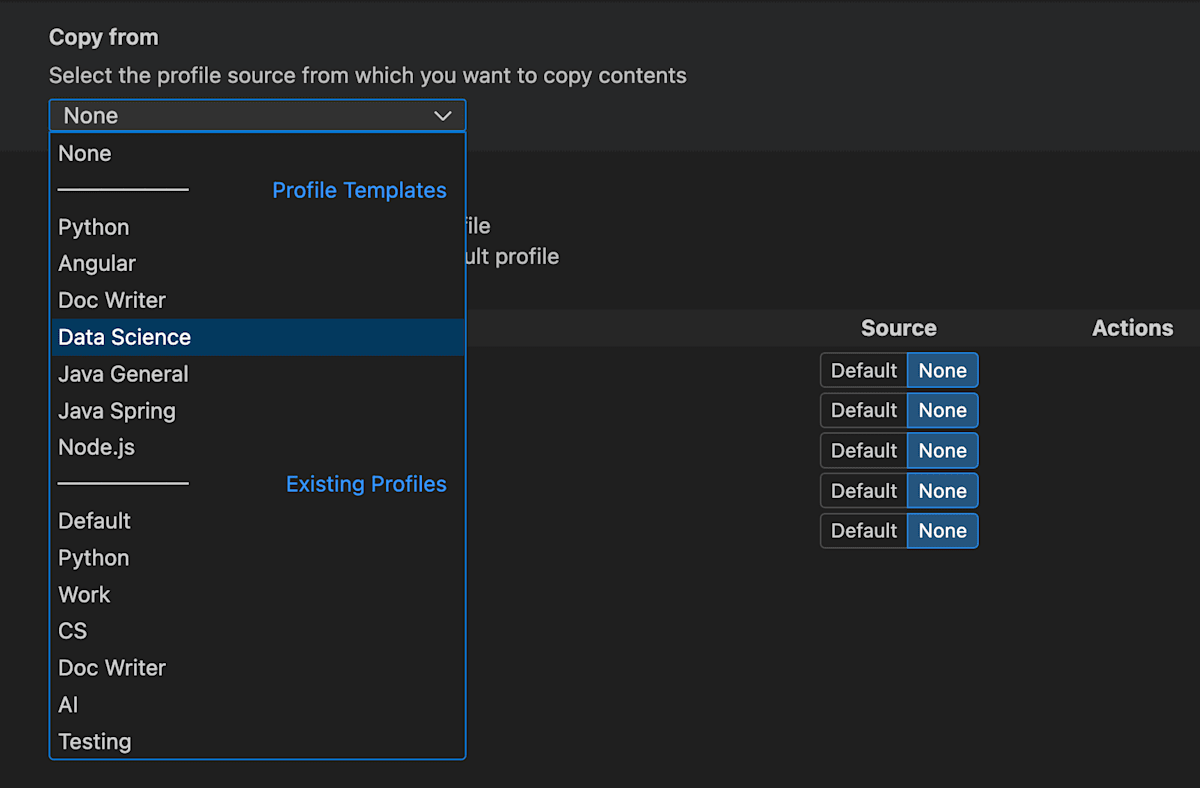1200x788 pixels.
Task: Select the "Work" existing profile
Action: coord(84,594)
